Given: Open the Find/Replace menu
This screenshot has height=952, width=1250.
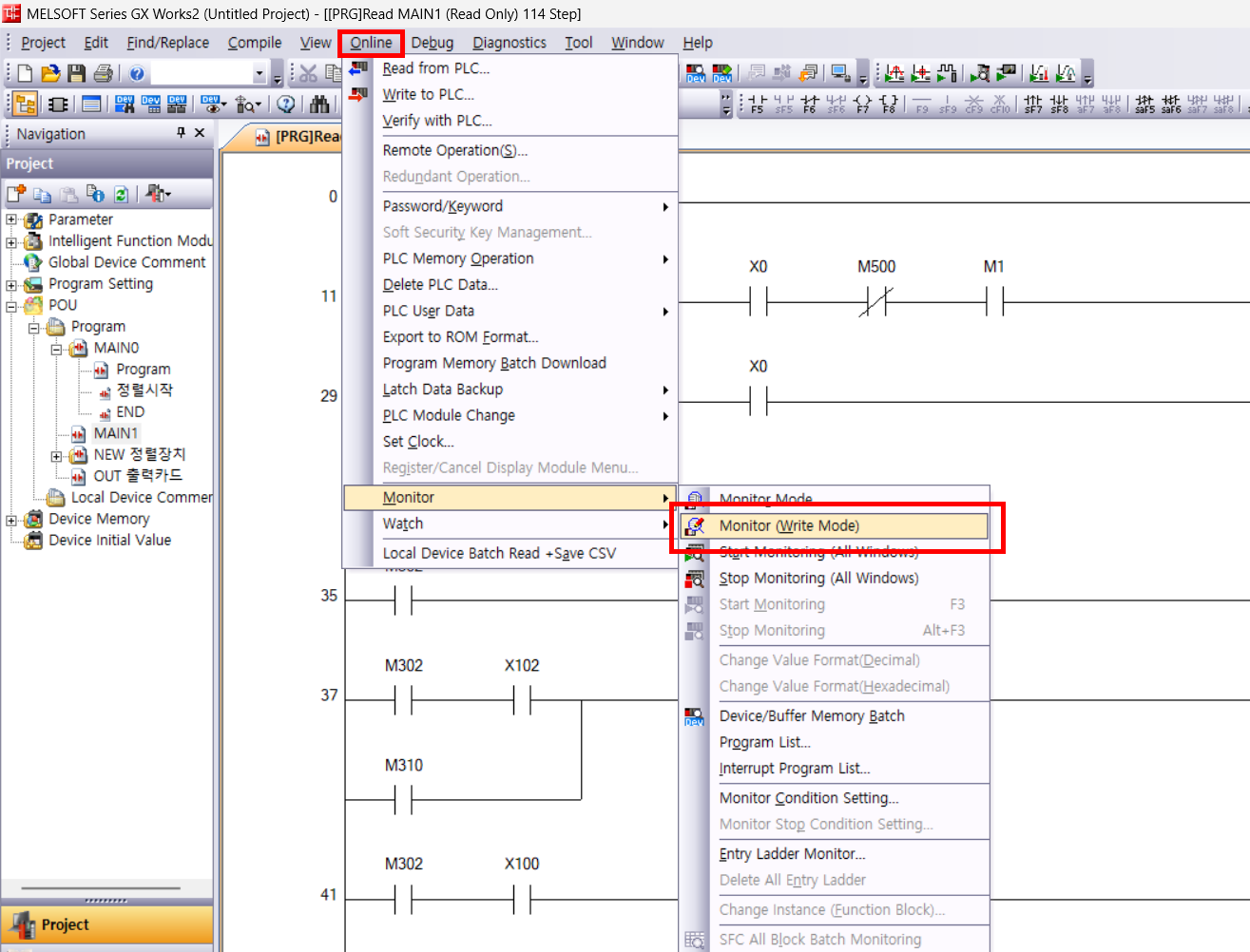Looking at the screenshot, I should [x=168, y=43].
